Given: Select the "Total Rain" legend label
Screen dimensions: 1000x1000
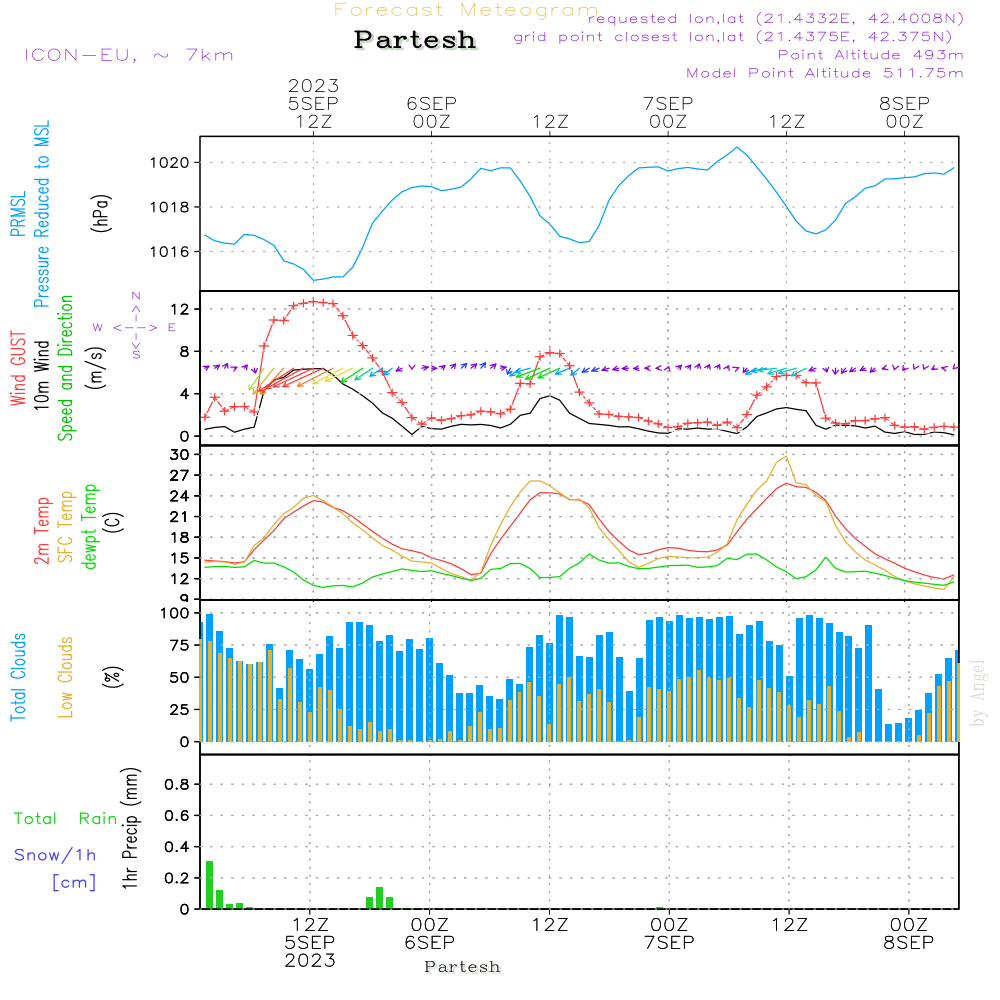Looking at the screenshot, I should pyautogui.click(x=66, y=818).
